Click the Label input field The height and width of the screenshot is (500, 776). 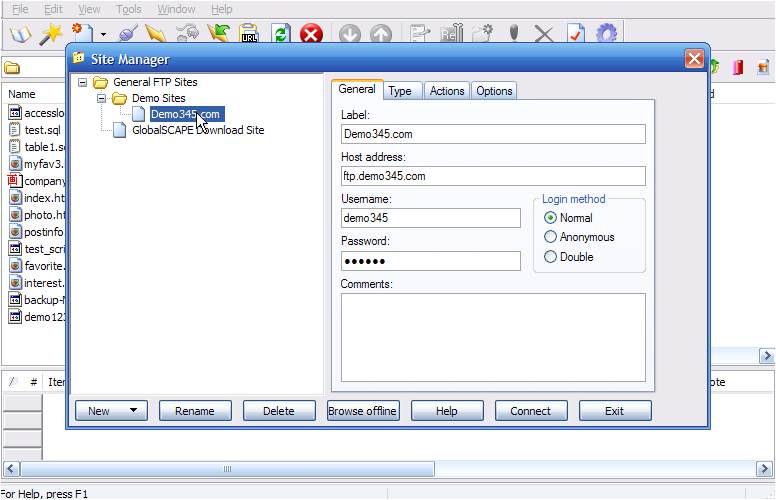coord(493,134)
